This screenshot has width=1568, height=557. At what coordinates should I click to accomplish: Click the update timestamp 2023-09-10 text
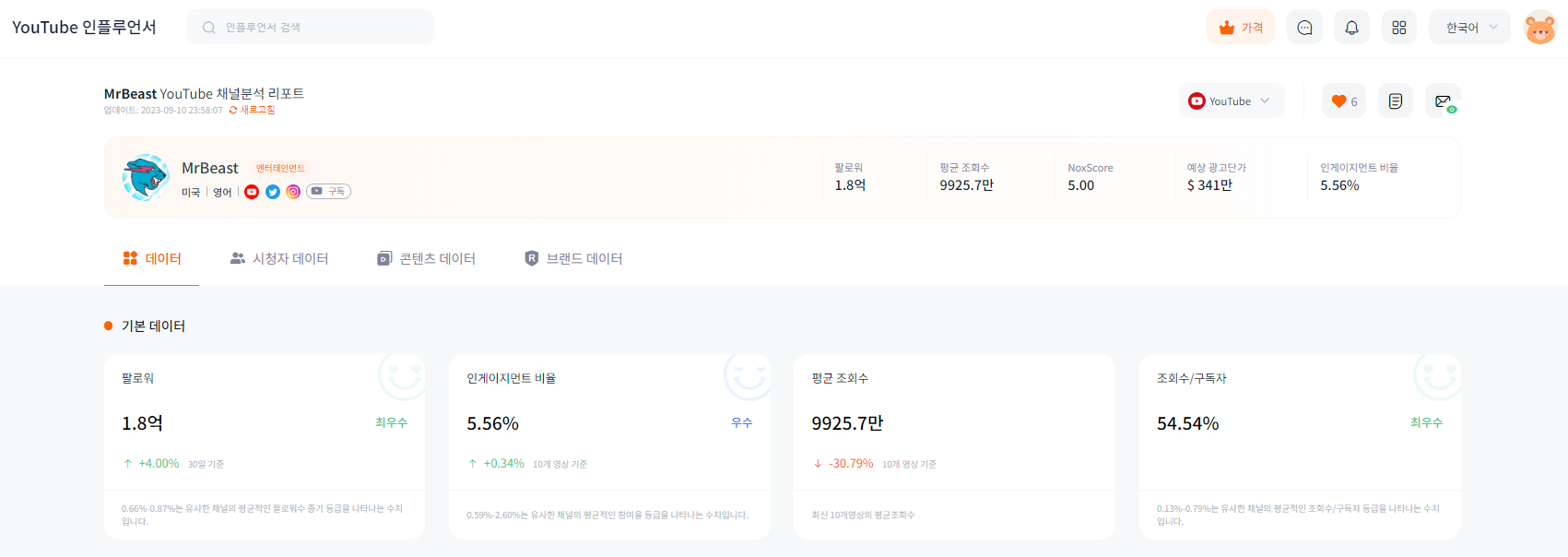(x=163, y=110)
